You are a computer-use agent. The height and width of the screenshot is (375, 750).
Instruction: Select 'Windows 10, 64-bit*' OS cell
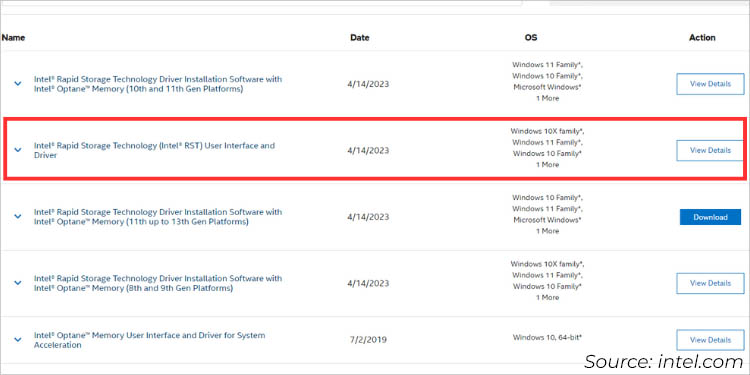(x=547, y=338)
